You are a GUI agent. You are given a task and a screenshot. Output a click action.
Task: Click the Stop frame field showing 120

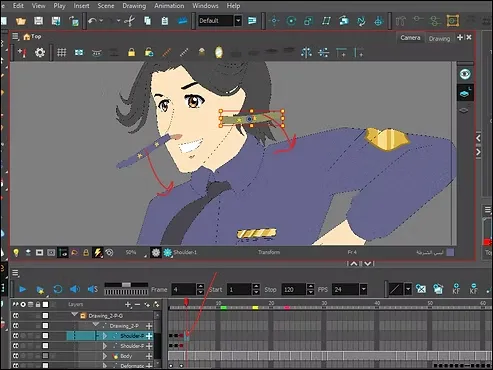click(x=293, y=289)
